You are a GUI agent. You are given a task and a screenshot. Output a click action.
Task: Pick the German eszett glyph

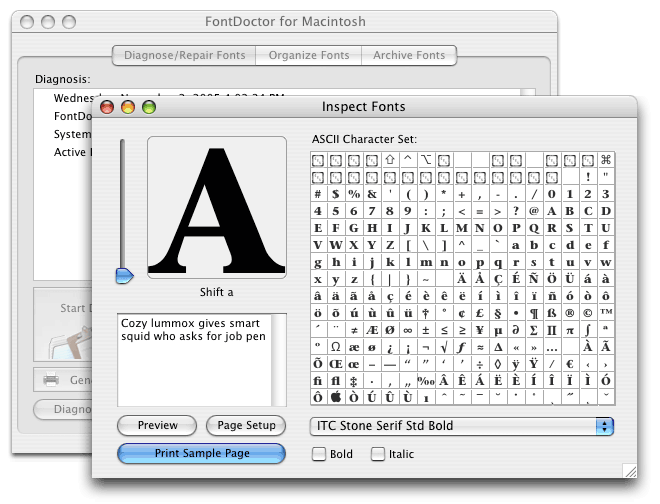552,313
